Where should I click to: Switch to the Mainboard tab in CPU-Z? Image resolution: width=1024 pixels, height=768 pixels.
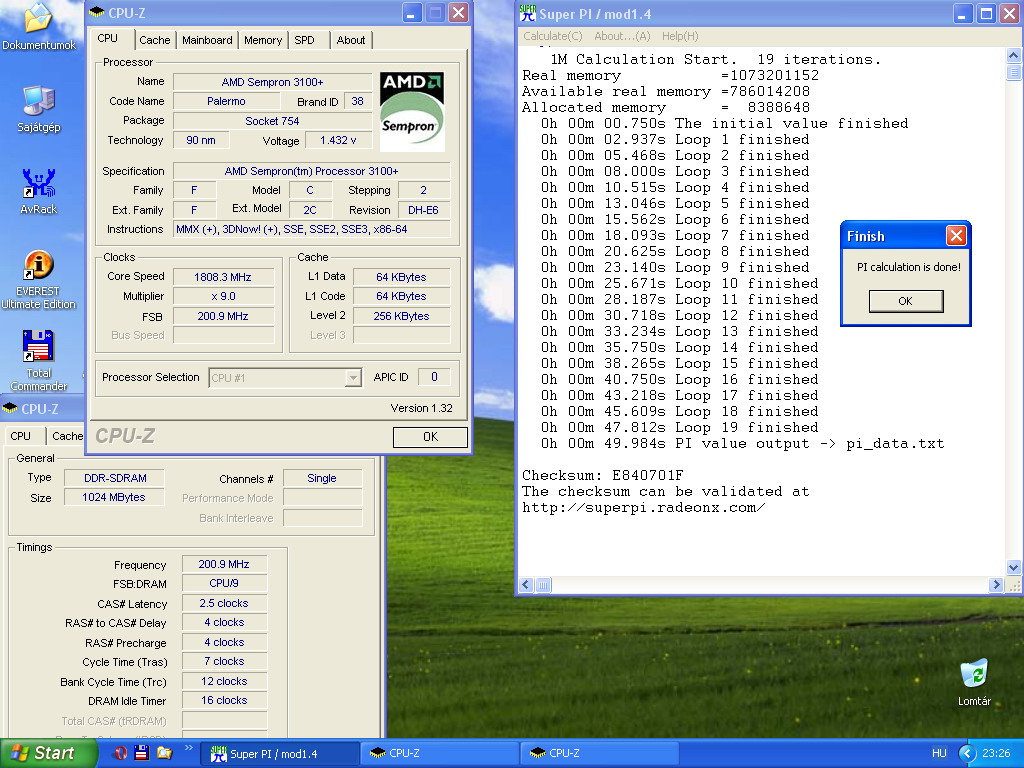[x=207, y=40]
